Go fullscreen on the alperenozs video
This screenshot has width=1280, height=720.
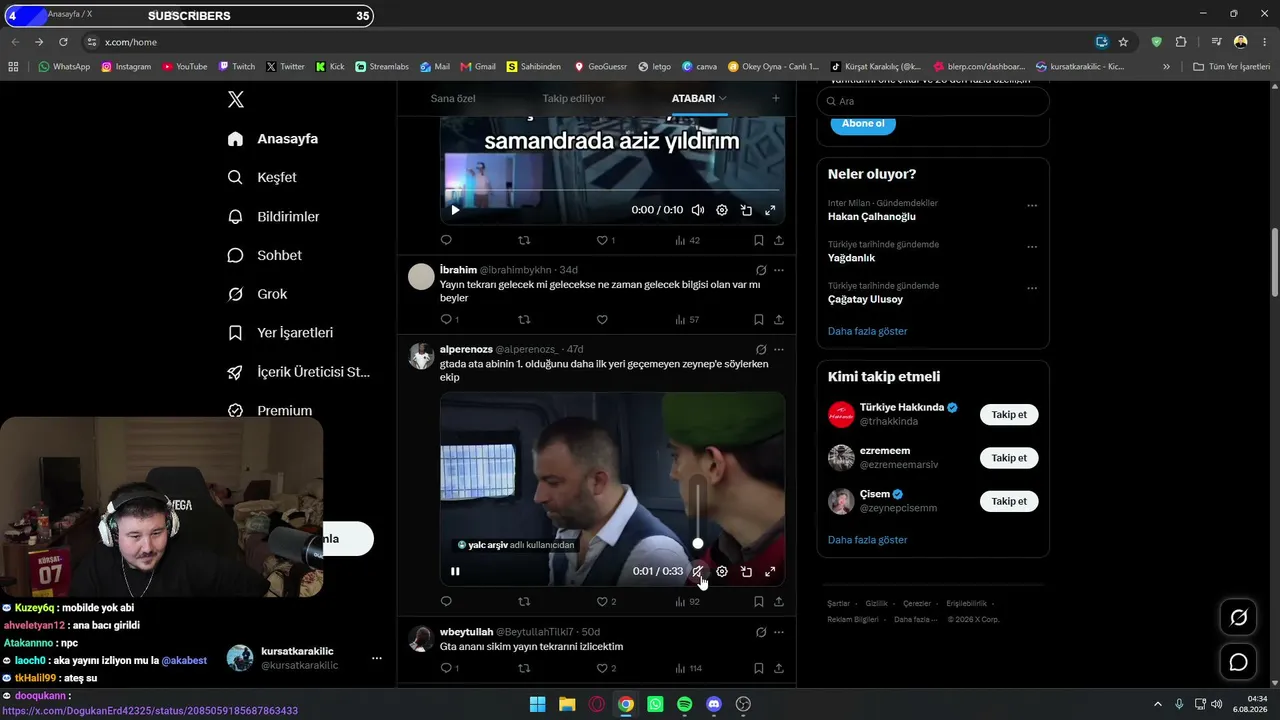[770, 572]
